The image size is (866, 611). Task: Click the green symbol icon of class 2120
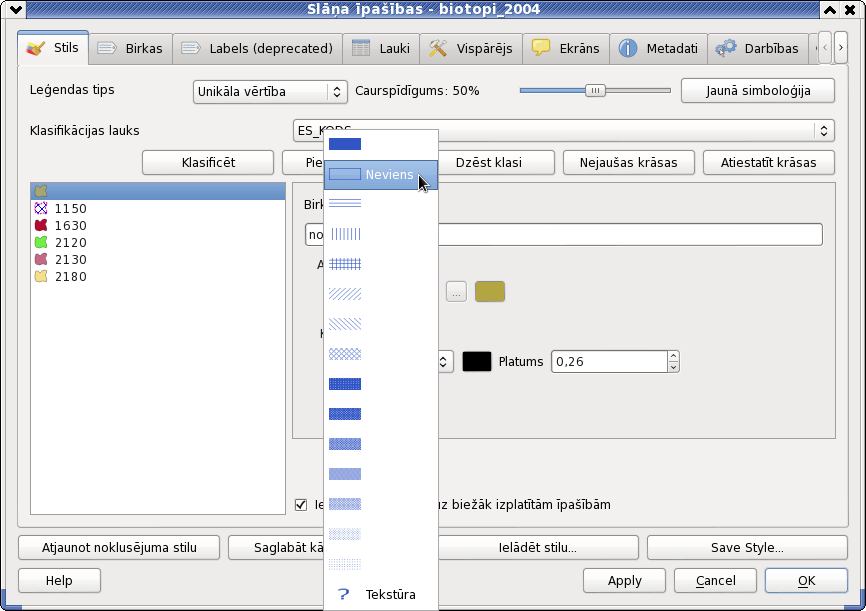click(x=41, y=243)
